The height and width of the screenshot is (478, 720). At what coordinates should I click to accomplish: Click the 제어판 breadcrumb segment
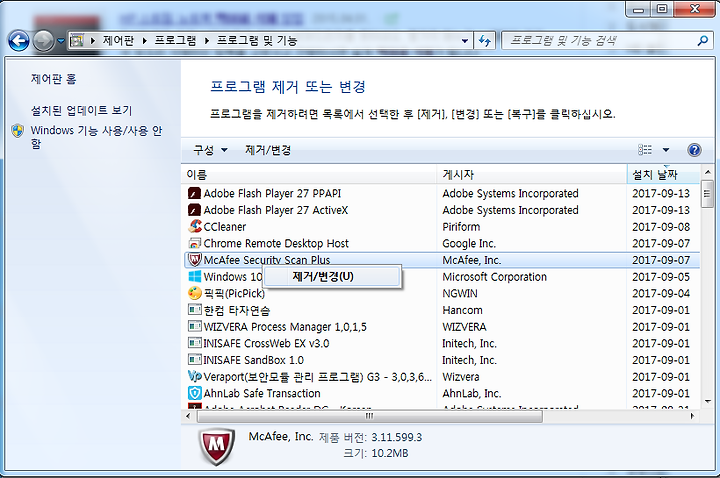[118, 40]
